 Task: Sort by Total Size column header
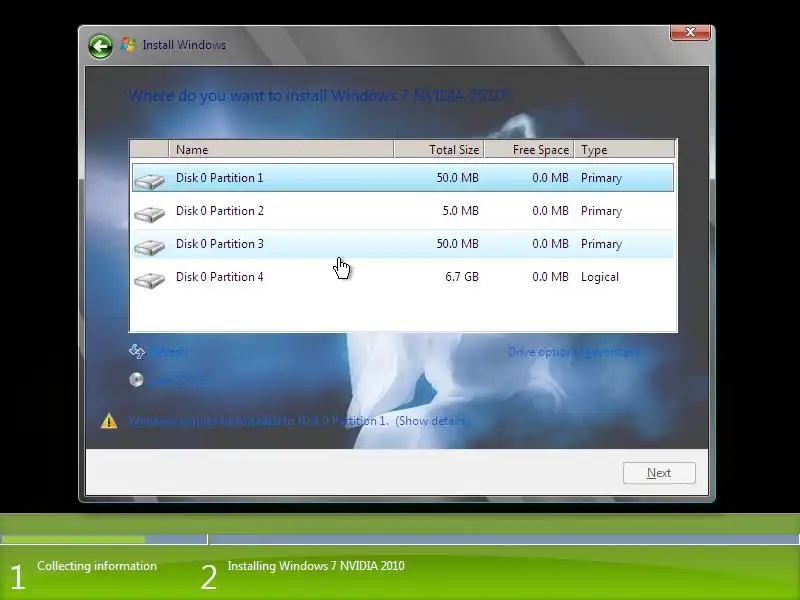click(439, 149)
